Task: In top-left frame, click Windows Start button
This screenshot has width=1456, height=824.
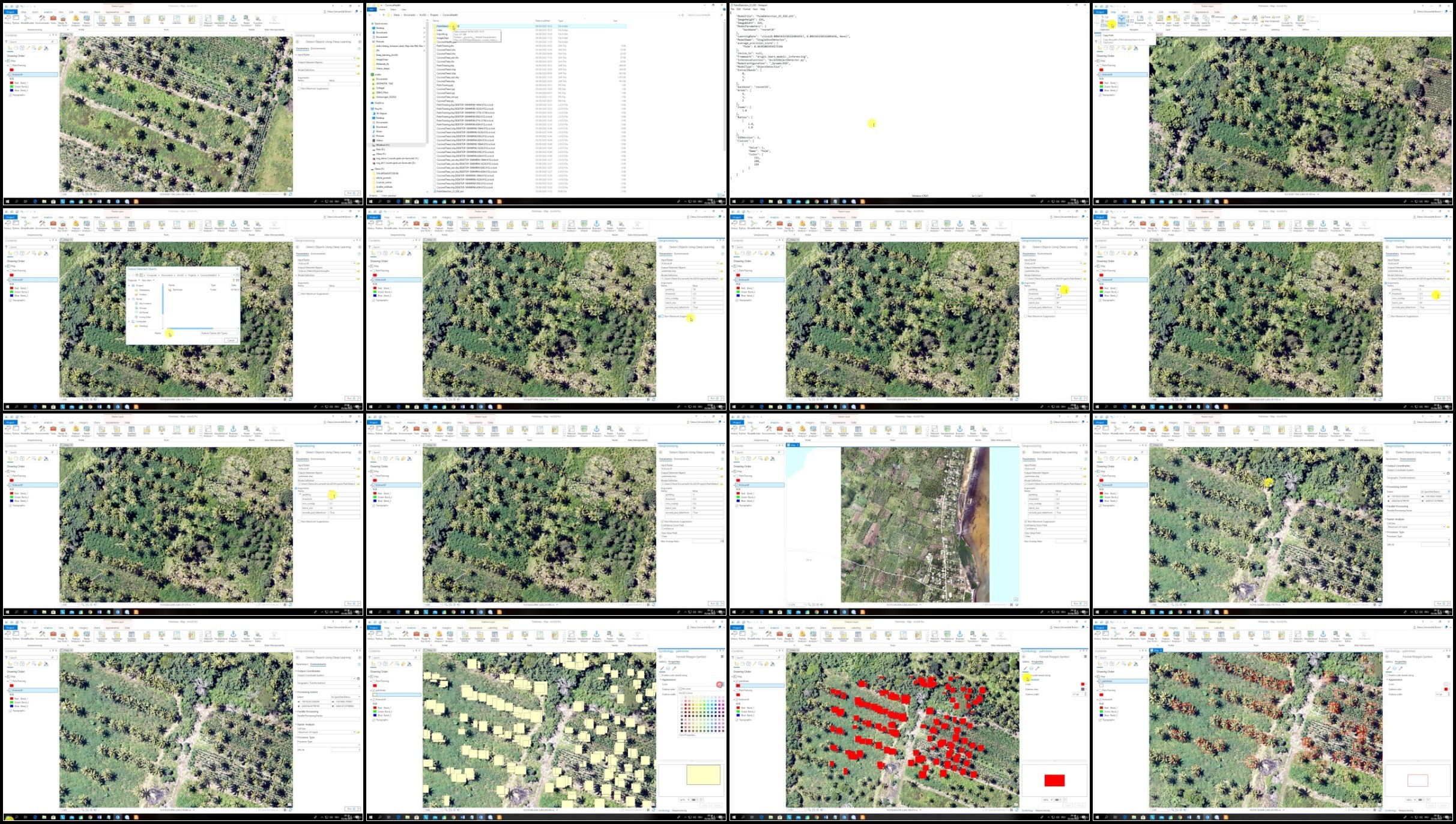Action: pyautogui.click(x=8, y=201)
